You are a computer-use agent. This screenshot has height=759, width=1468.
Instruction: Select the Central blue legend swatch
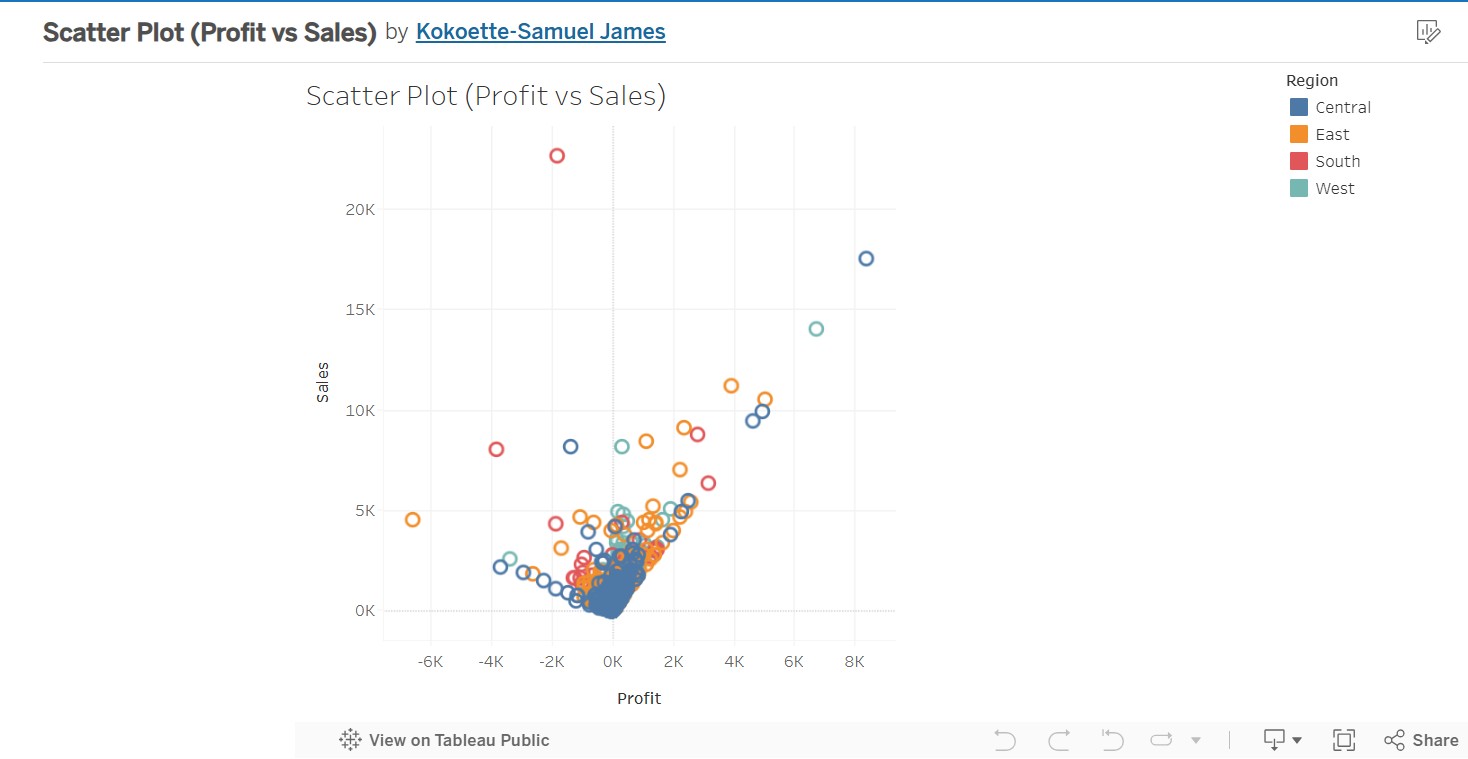coord(1299,107)
